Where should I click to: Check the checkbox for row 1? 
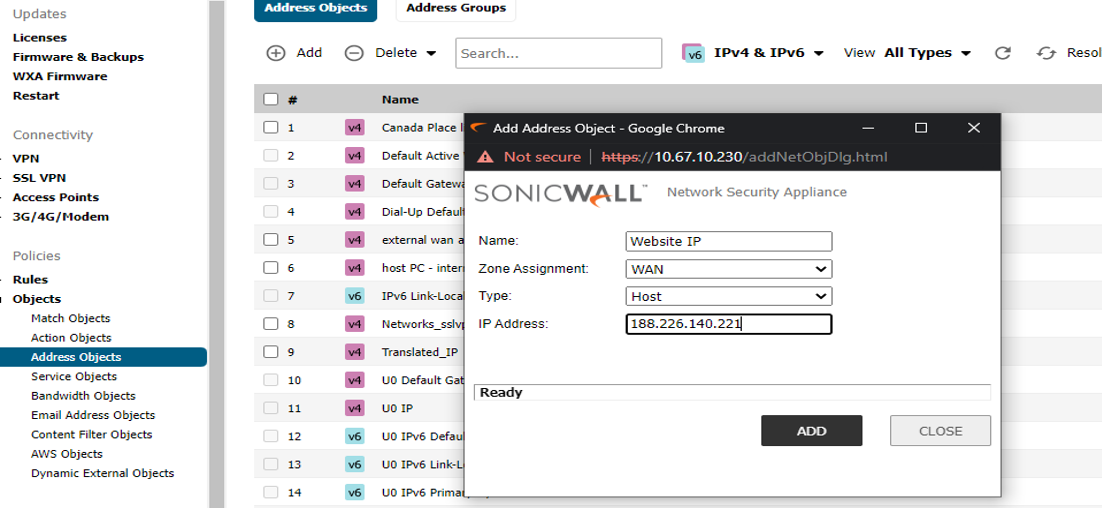271,128
